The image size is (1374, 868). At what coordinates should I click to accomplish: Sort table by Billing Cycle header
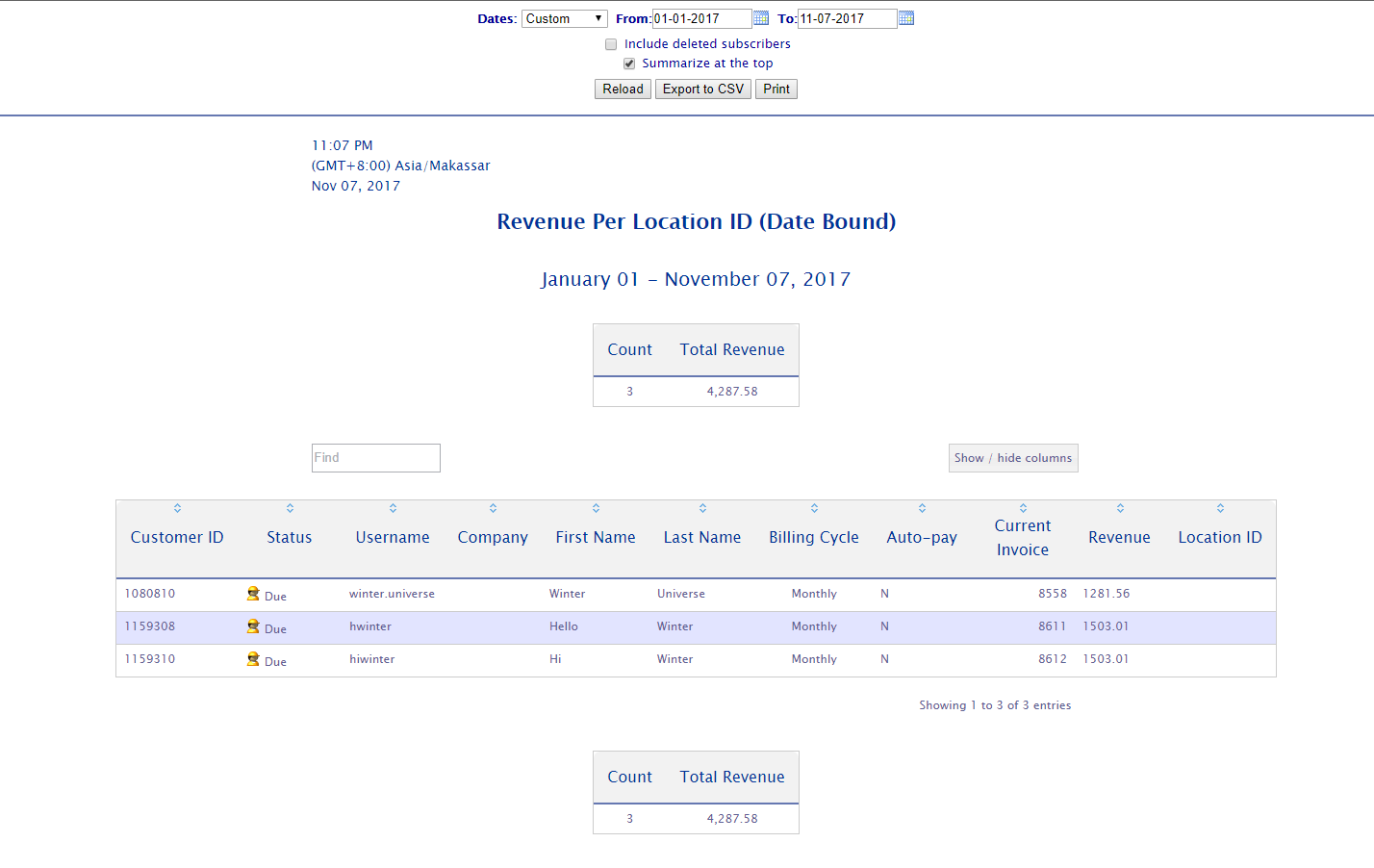click(814, 538)
